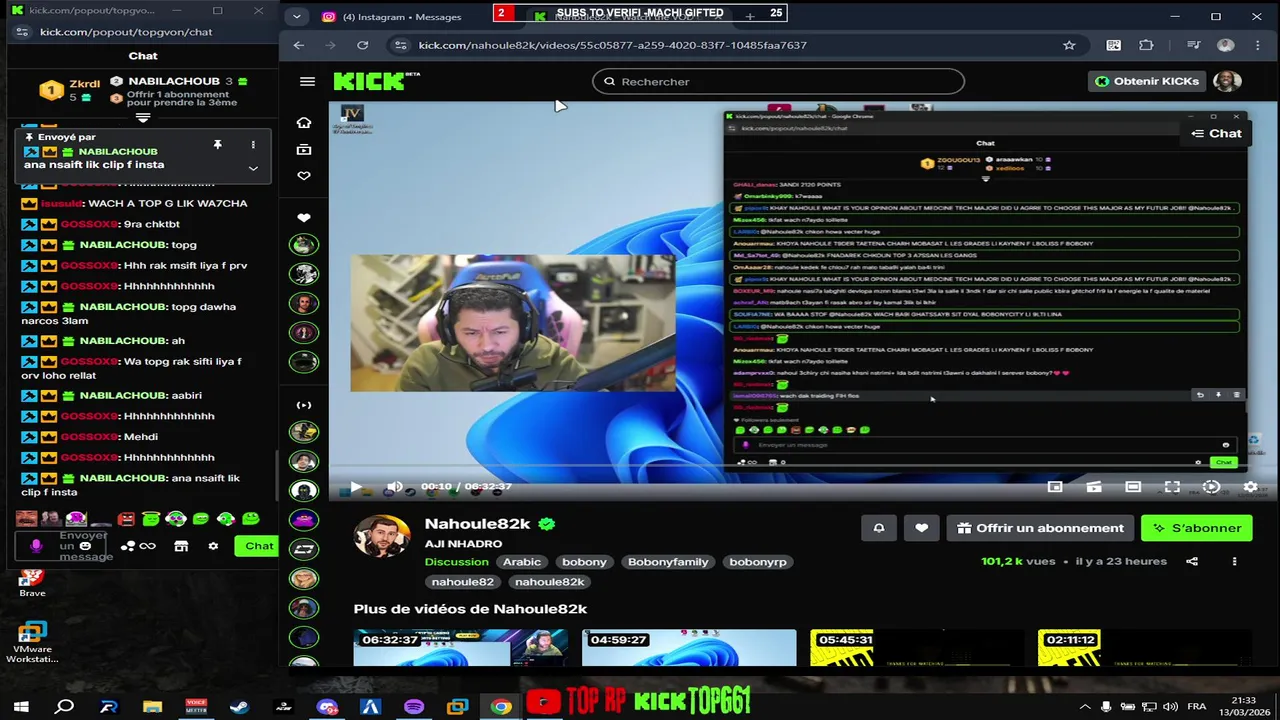Screen dimensions: 1280x720
Task: Select the Bobonyfamily tag
Action: [668, 562]
